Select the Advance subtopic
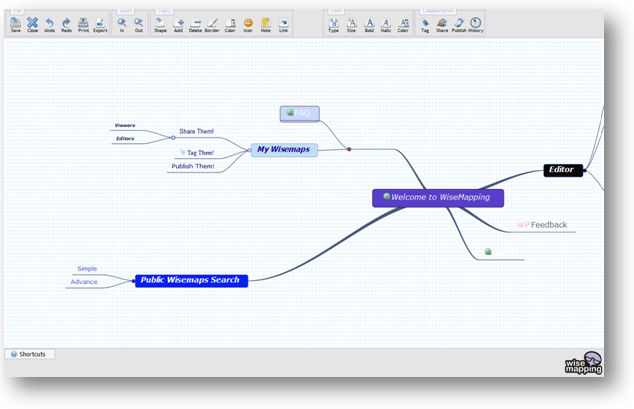Viewport: 634px width, 409px height. [x=84, y=282]
